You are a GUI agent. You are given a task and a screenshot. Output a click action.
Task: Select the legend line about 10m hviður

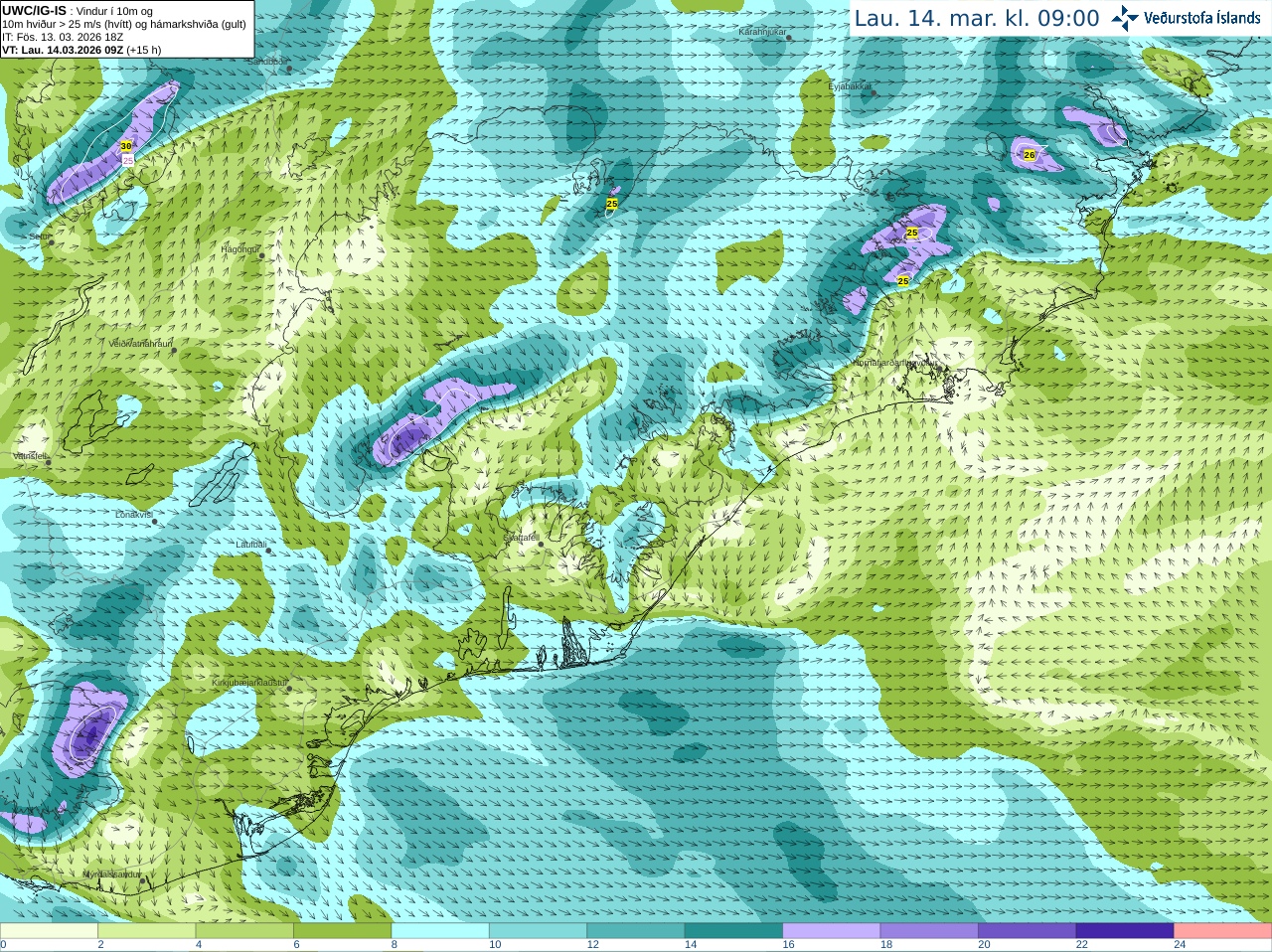pyautogui.click(x=124, y=24)
